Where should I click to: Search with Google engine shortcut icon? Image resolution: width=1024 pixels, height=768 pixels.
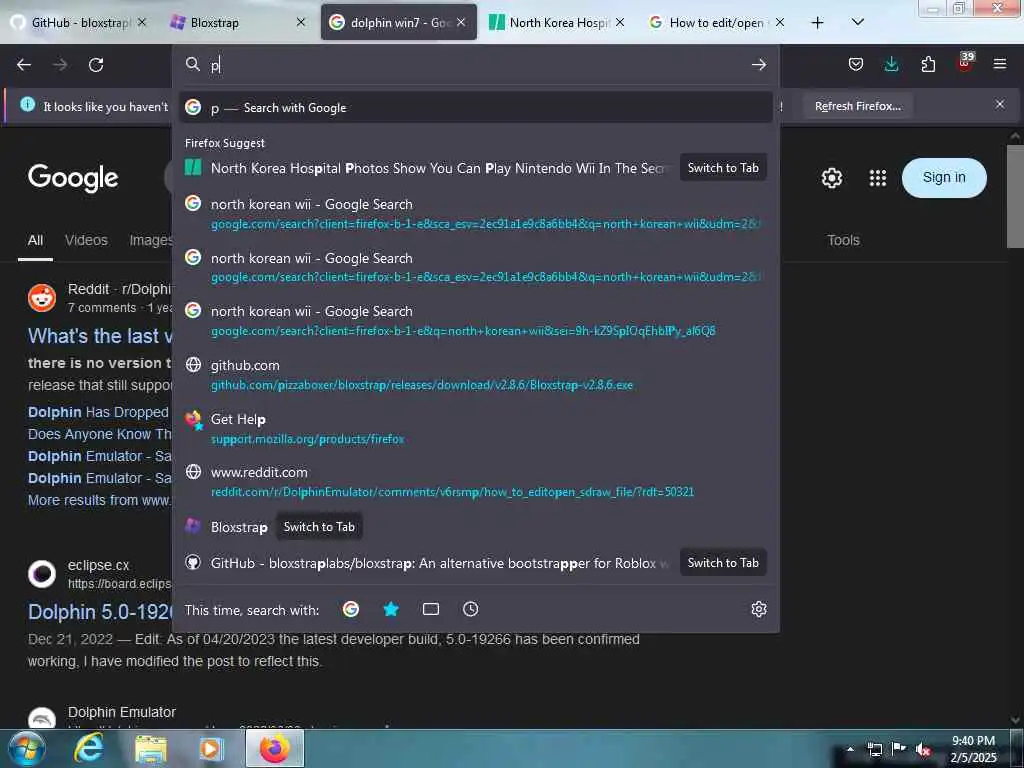click(351, 609)
